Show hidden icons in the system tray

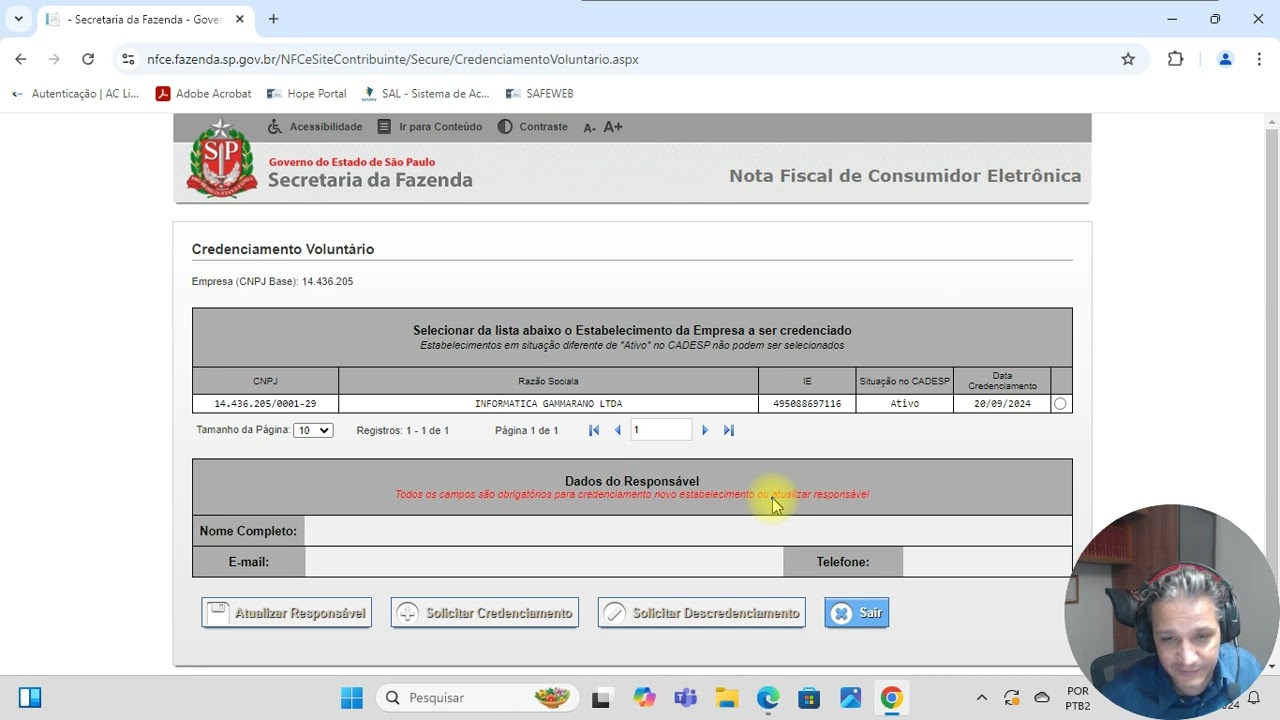tap(982, 698)
